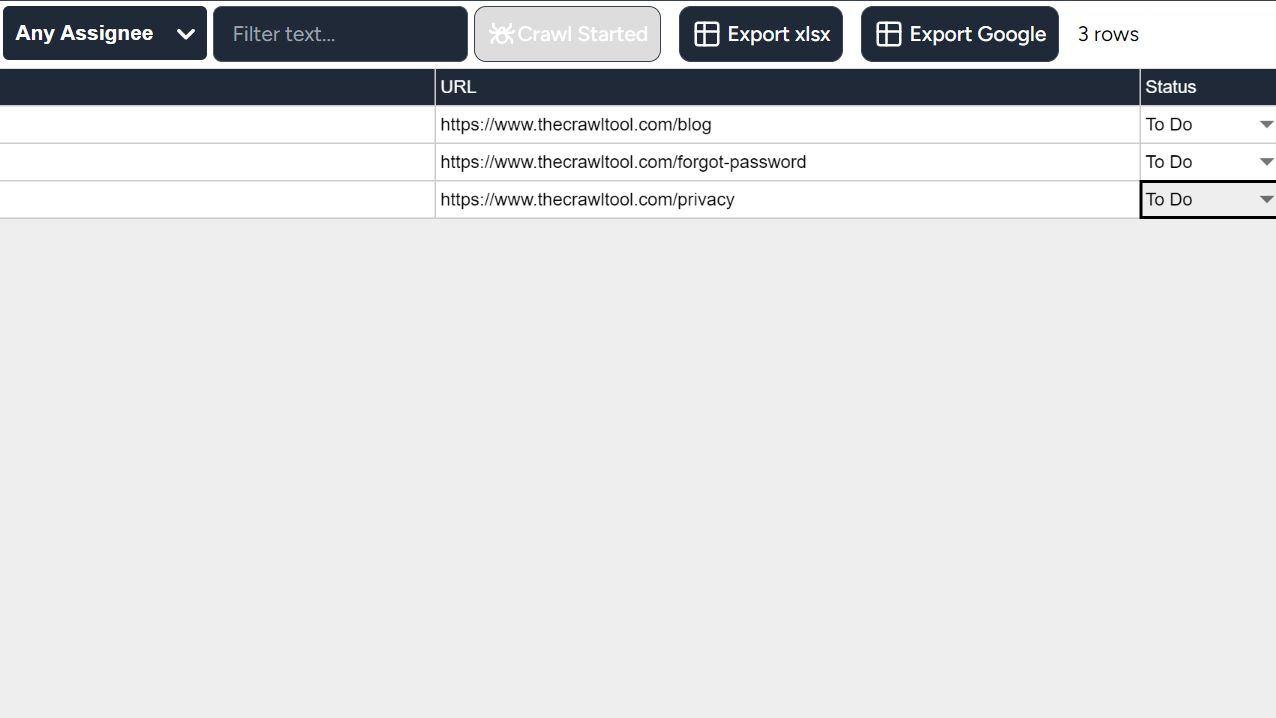The image size is (1276, 718).
Task: Click the table icon on Export Google
Action: click(888, 34)
